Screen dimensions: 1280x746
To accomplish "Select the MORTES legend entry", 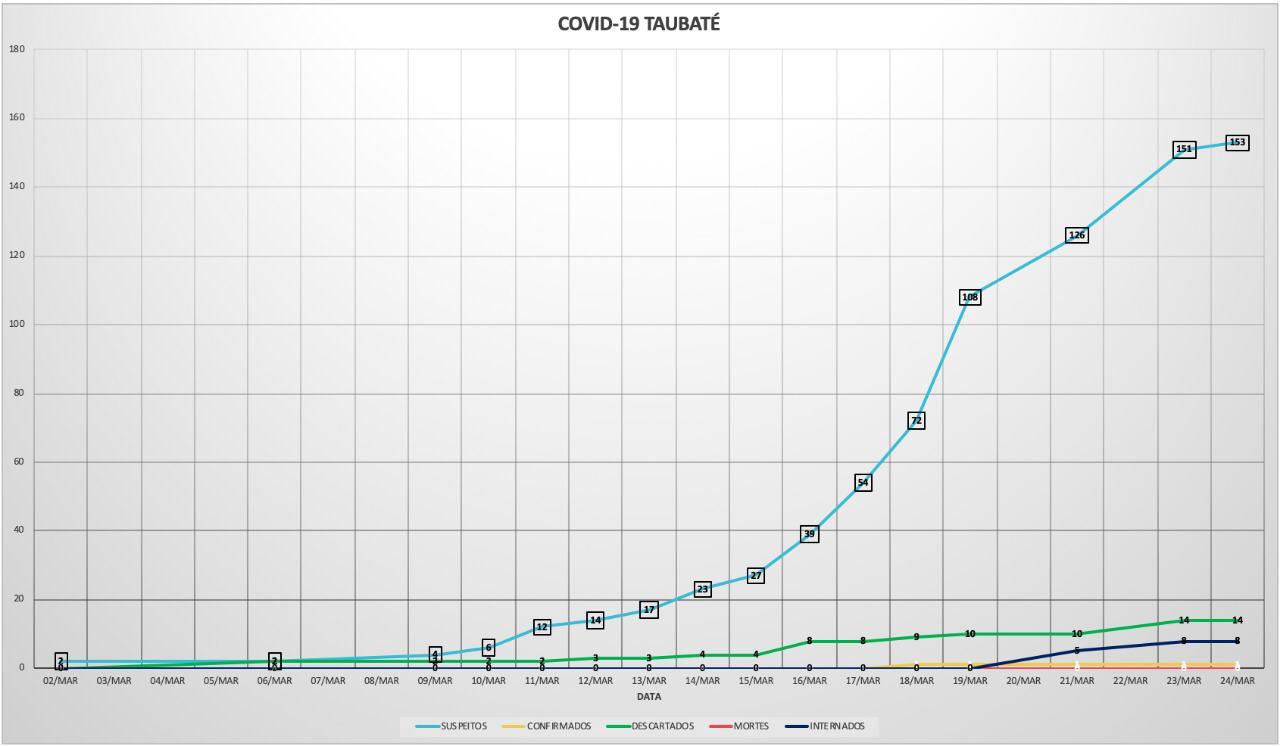I will tap(751, 726).
